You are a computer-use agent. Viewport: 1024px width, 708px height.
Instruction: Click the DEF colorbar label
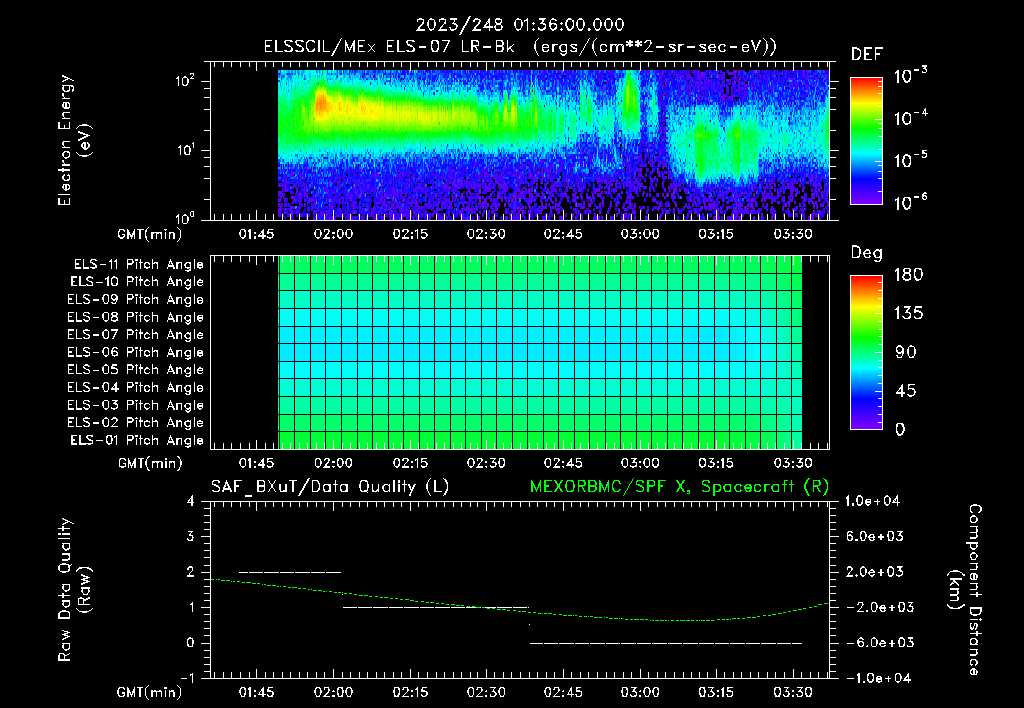tap(867, 55)
